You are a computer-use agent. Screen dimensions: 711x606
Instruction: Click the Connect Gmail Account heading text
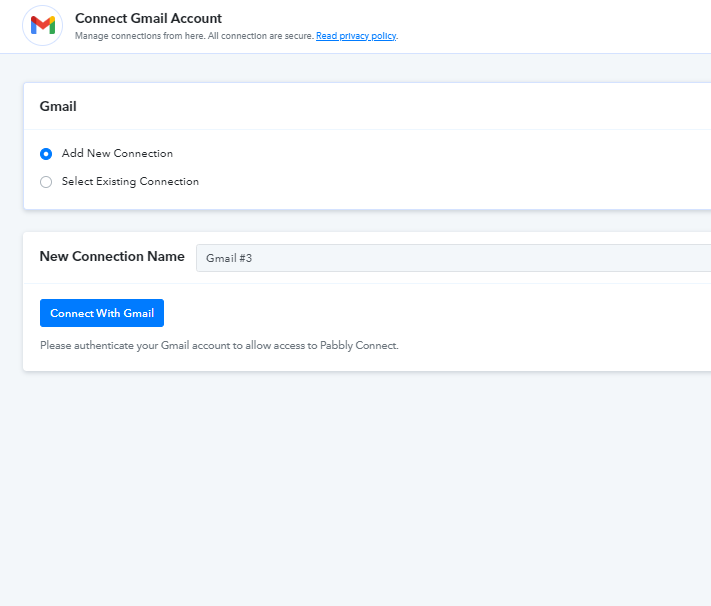tap(148, 18)
